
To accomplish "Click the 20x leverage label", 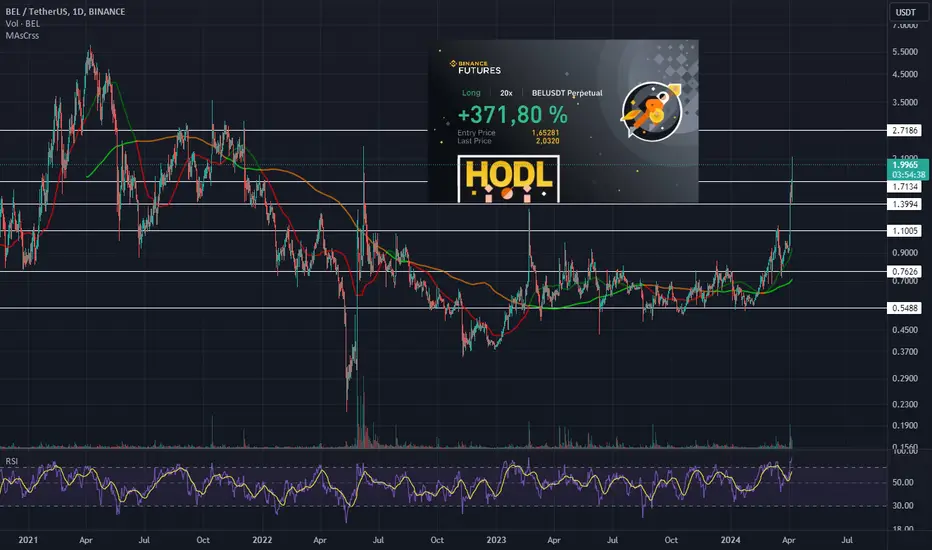I will (506, 93).
